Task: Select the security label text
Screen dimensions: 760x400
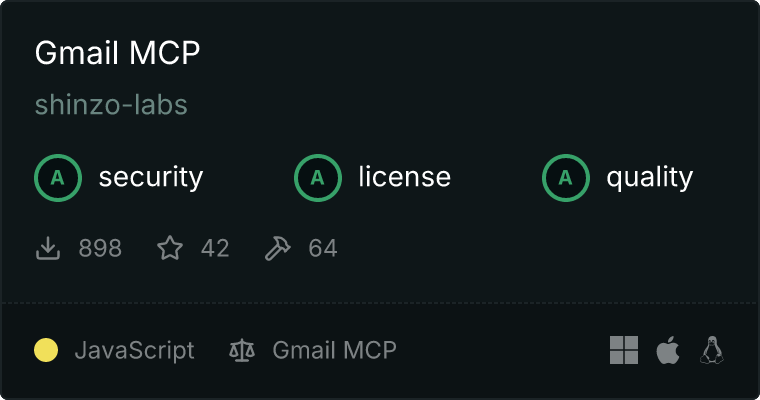Action: click(151, 177)
